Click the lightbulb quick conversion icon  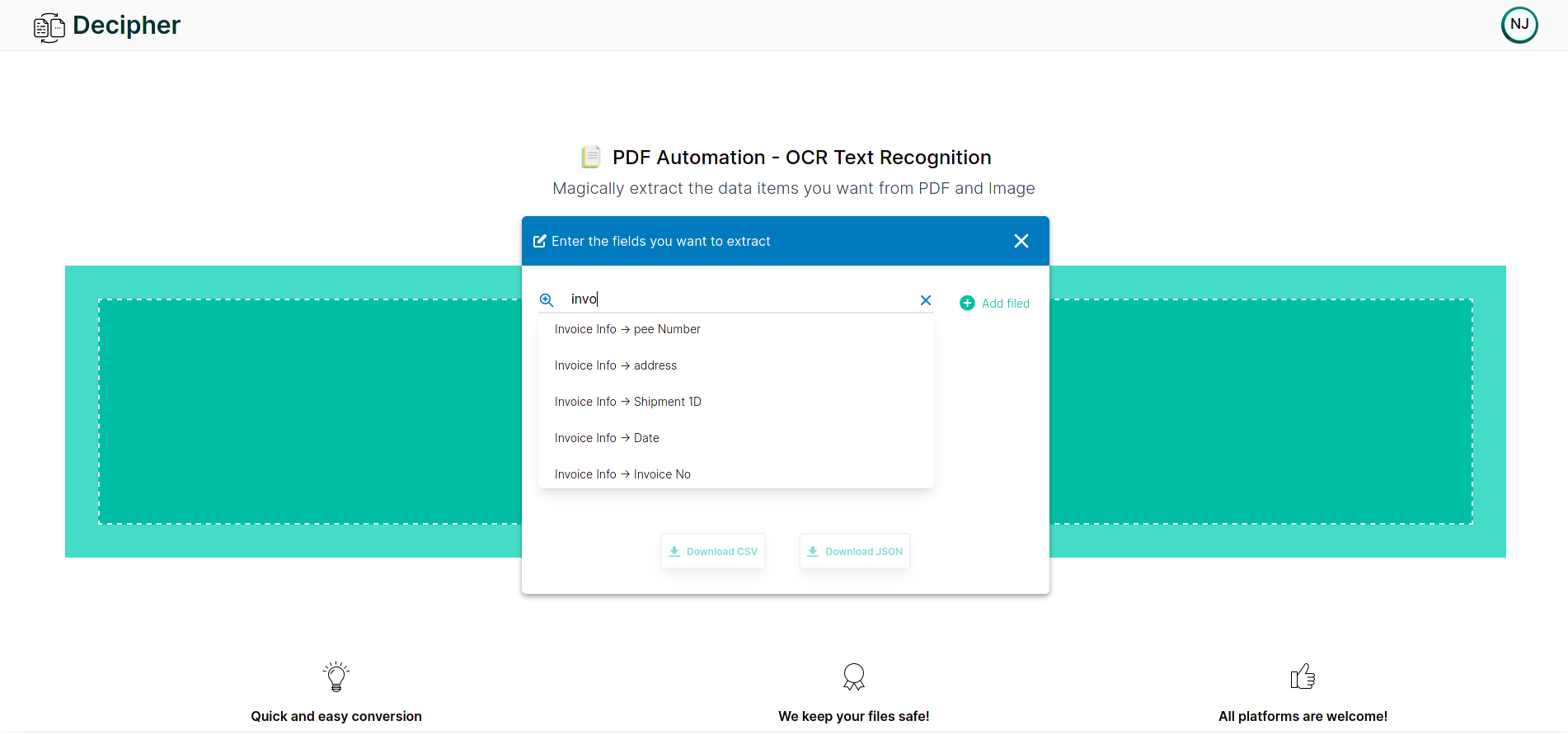point(336,676)
